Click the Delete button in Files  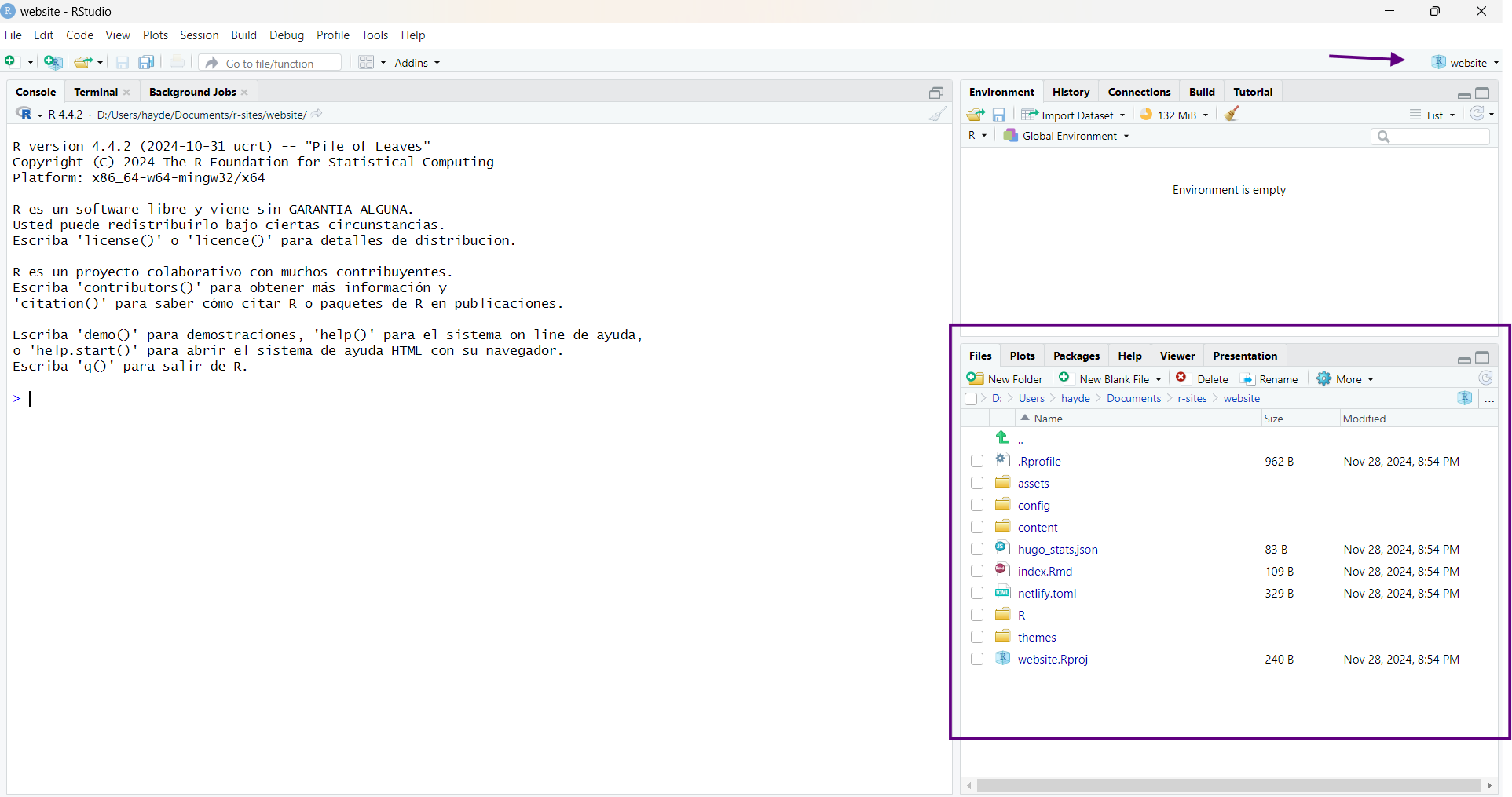click(1202, 379)
